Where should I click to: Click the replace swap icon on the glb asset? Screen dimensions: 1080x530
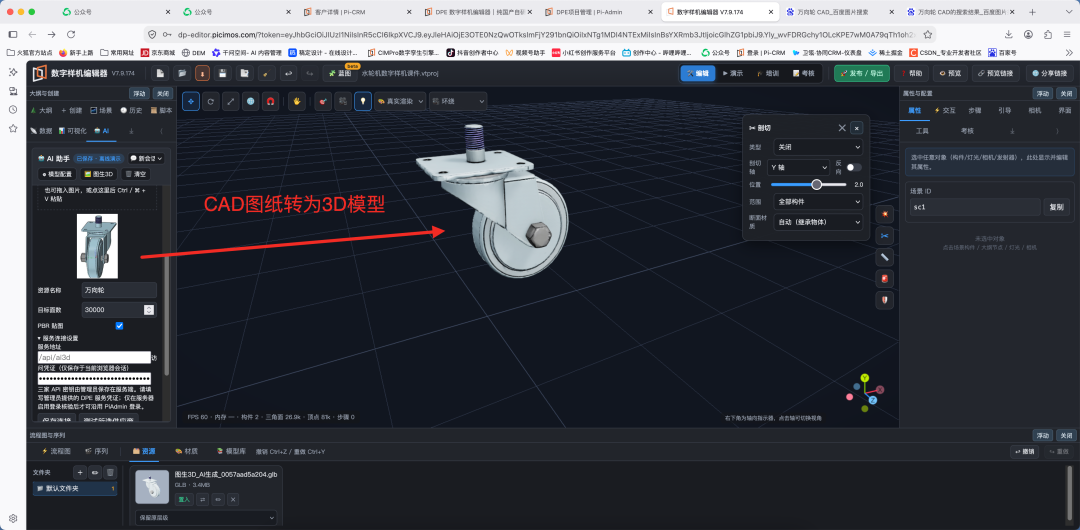(202, 499)
